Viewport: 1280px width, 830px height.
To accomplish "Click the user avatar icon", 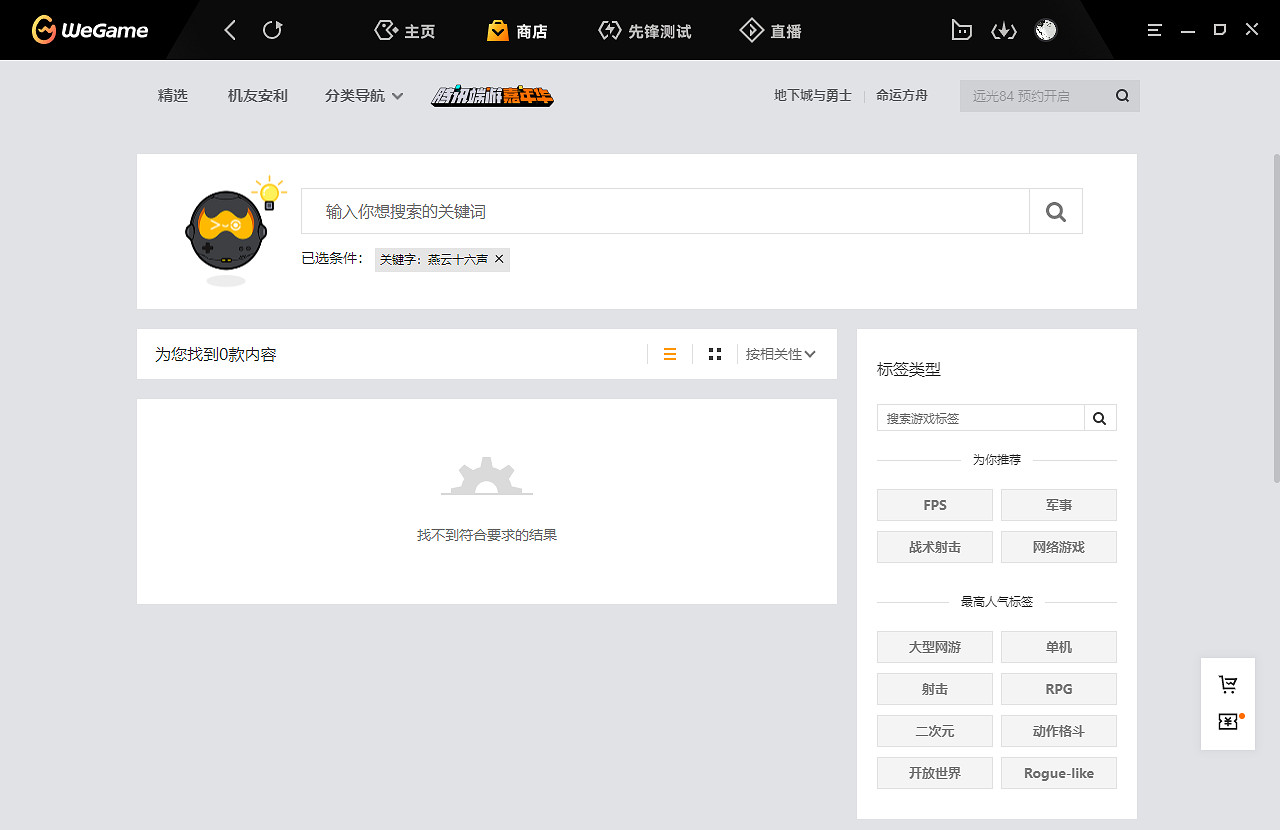I will 1045,30.
